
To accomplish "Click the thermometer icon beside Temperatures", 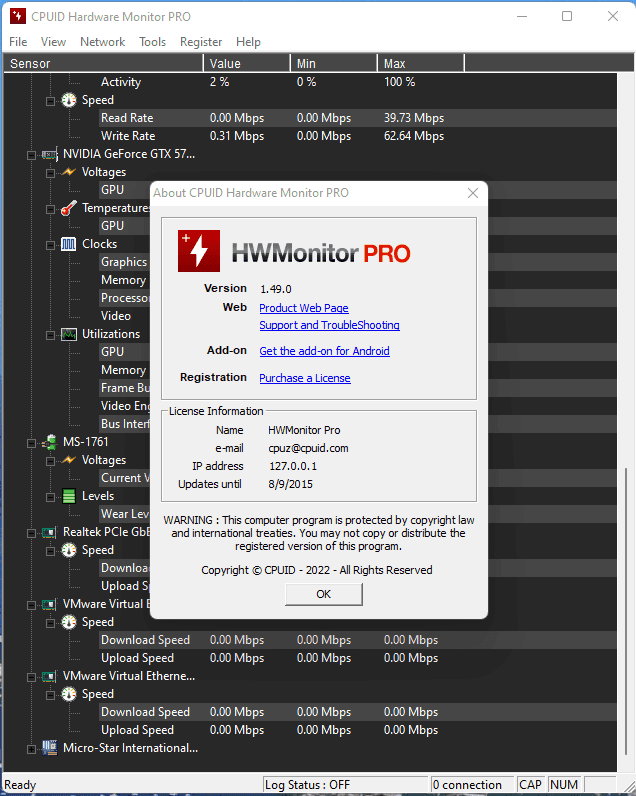I will click(68, 209).
